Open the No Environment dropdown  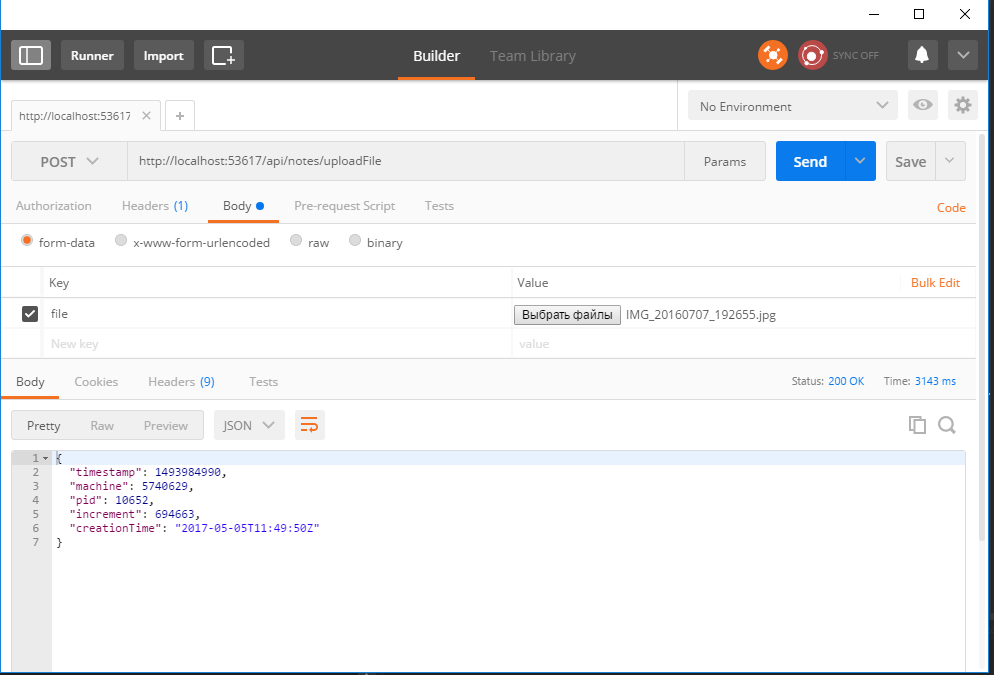point(792,105)
